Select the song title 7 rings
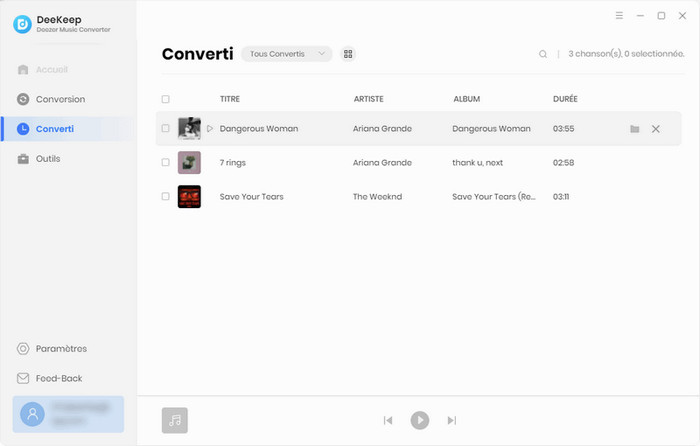This screenshot has width=700, height=446. pyautogui.click(x=233, y=163)
